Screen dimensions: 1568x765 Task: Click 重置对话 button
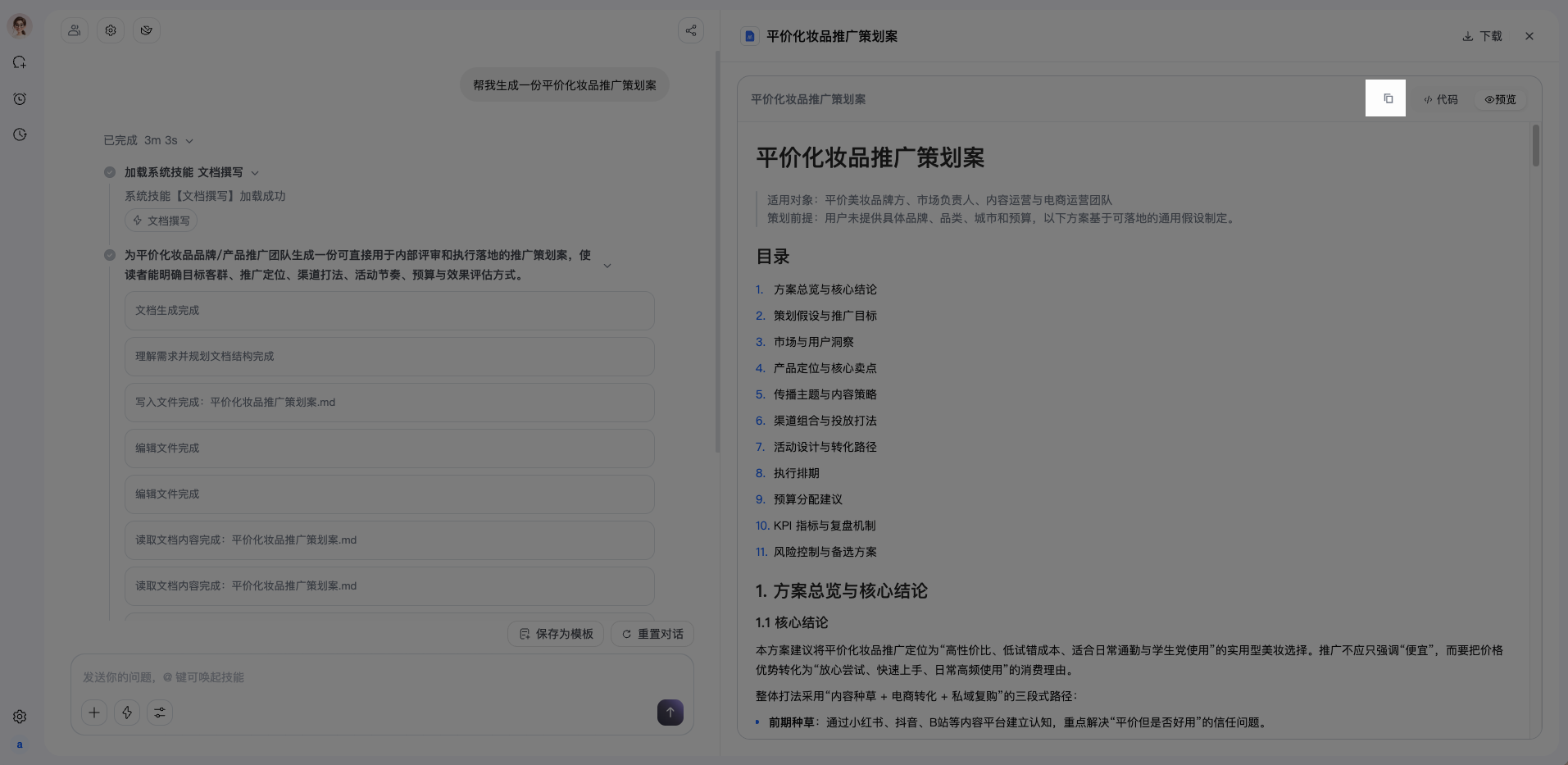[652, 634]
